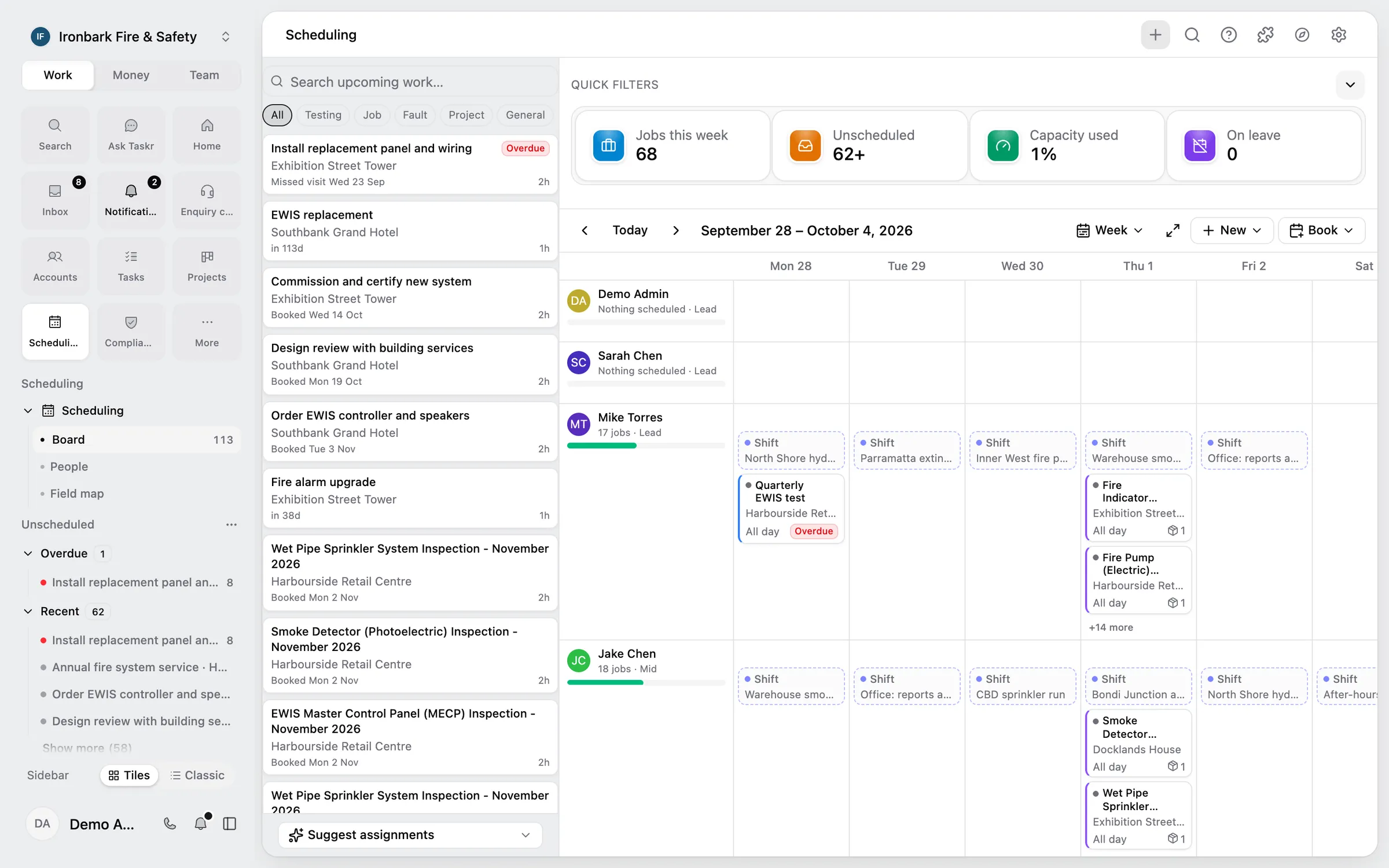Show more (58) recent items
This screenshot has width=1389, height=868.
click(x=87, y=748)
